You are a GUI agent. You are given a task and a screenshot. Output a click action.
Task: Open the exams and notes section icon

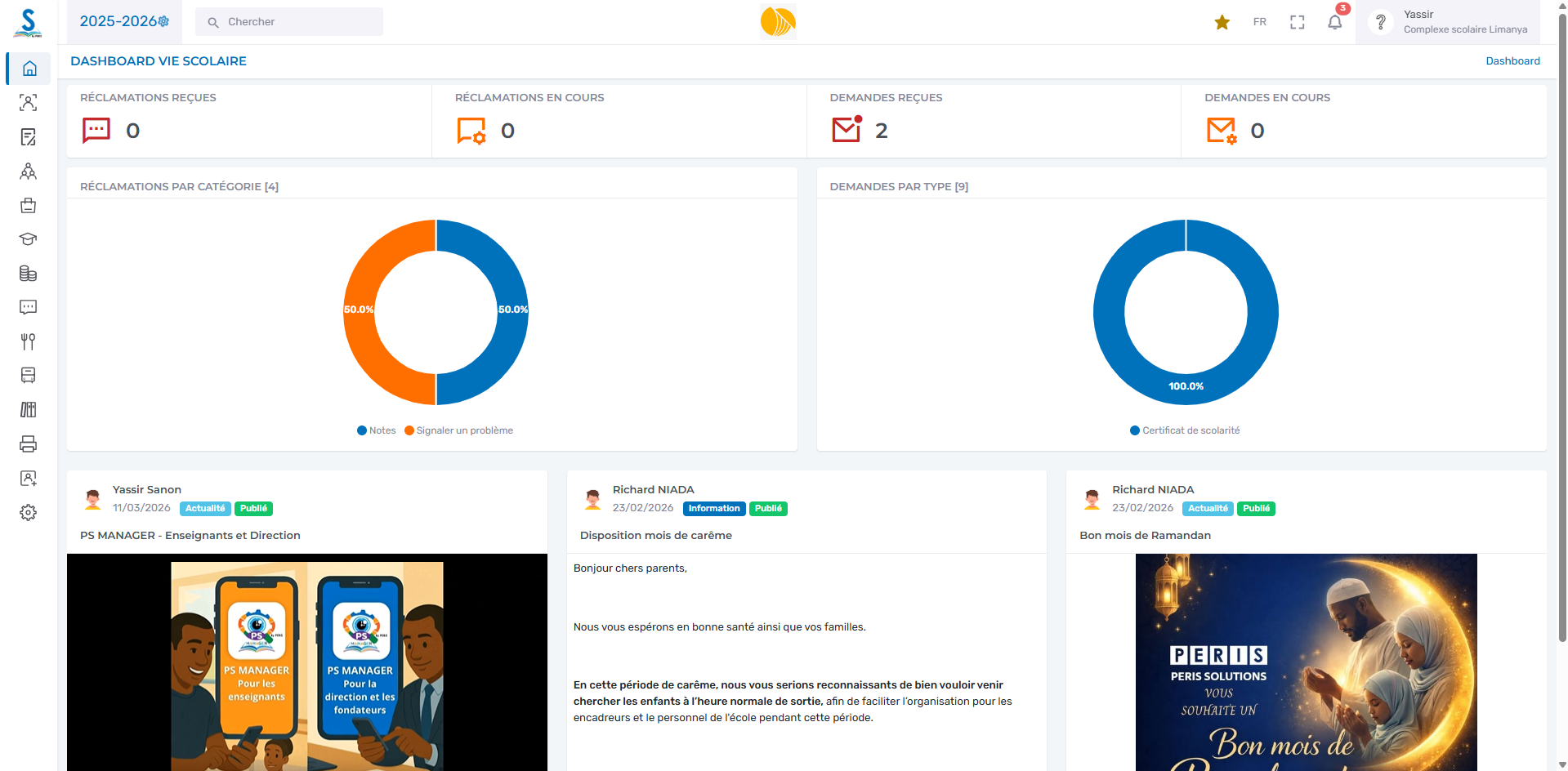tap(29, 137)
